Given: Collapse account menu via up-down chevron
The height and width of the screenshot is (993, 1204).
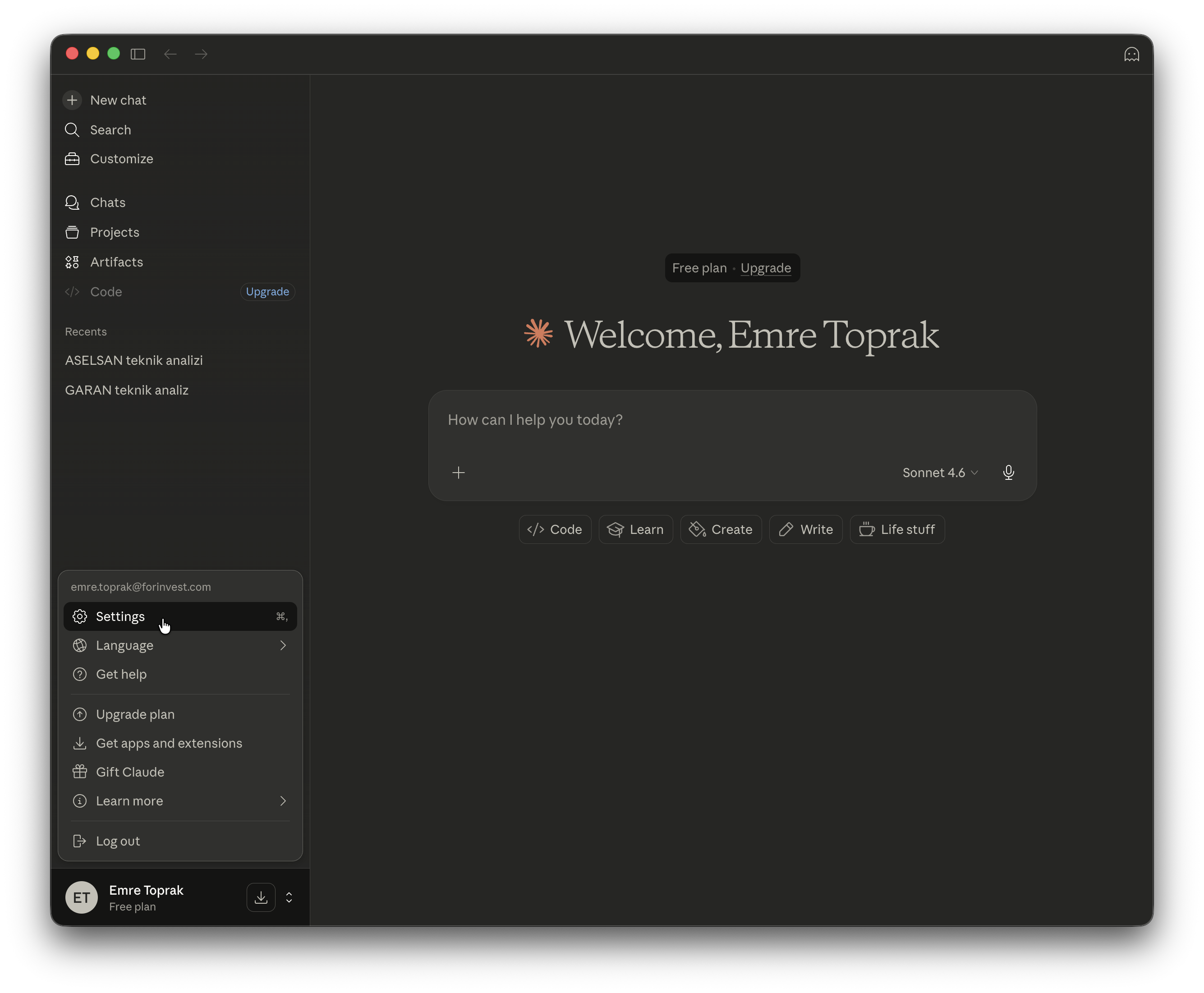Looking at the screenshot, I should coord(289,897).
